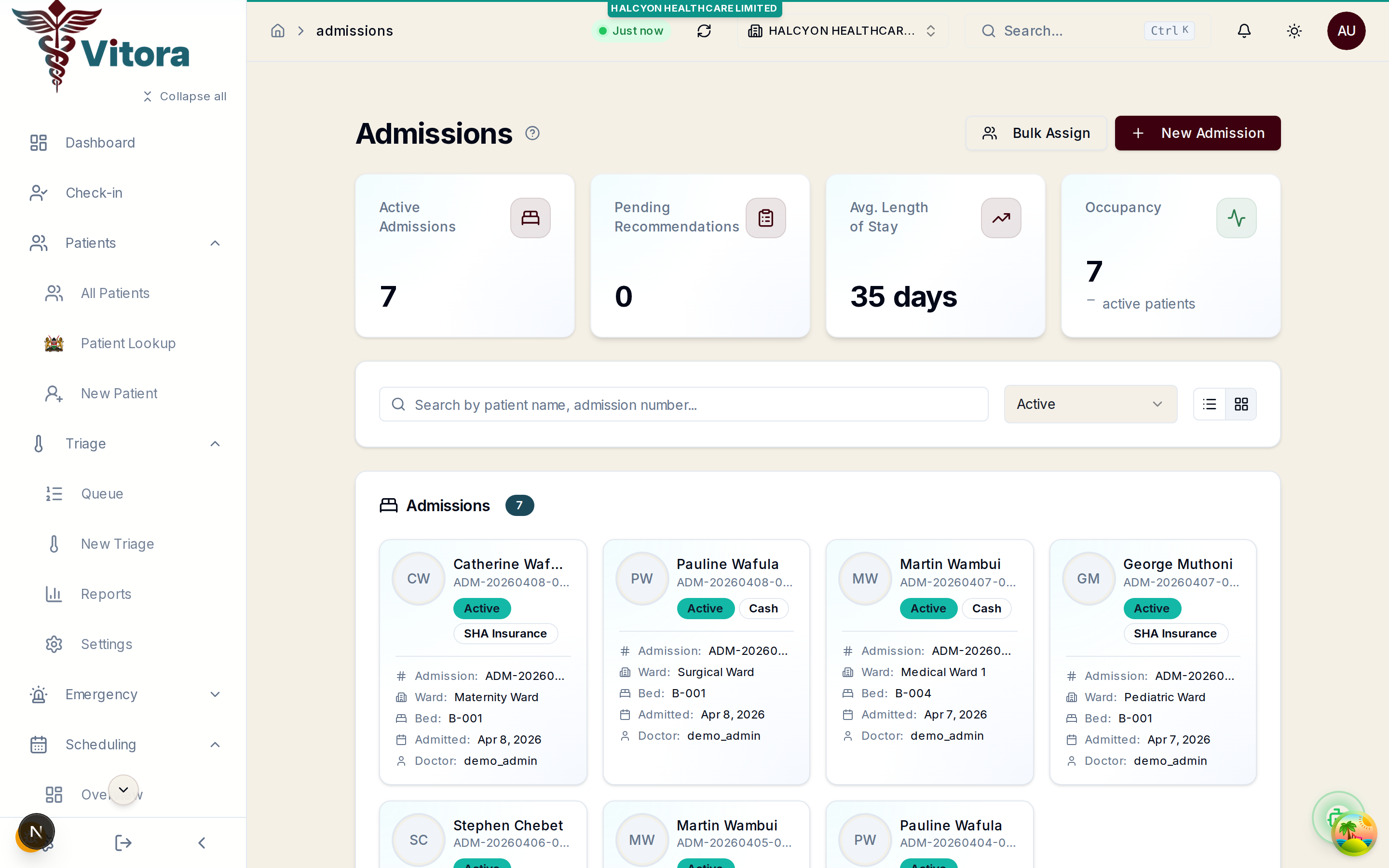Click Active badge on George Muthoni card
The height and width of the screenshot is (868, 1389).
pos(1152,609)
